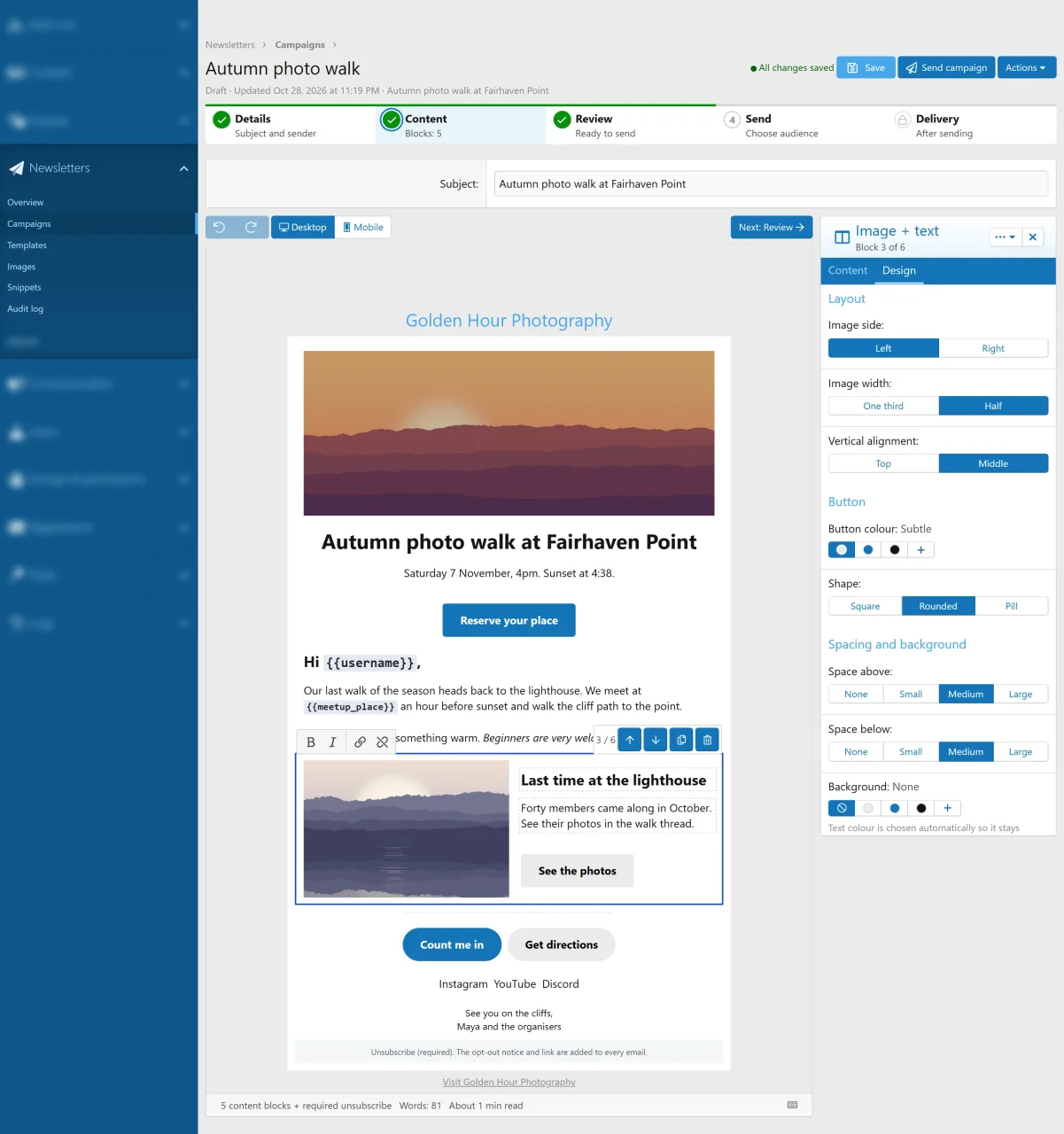
Task: Click the Count me in button
Action: 452,944
